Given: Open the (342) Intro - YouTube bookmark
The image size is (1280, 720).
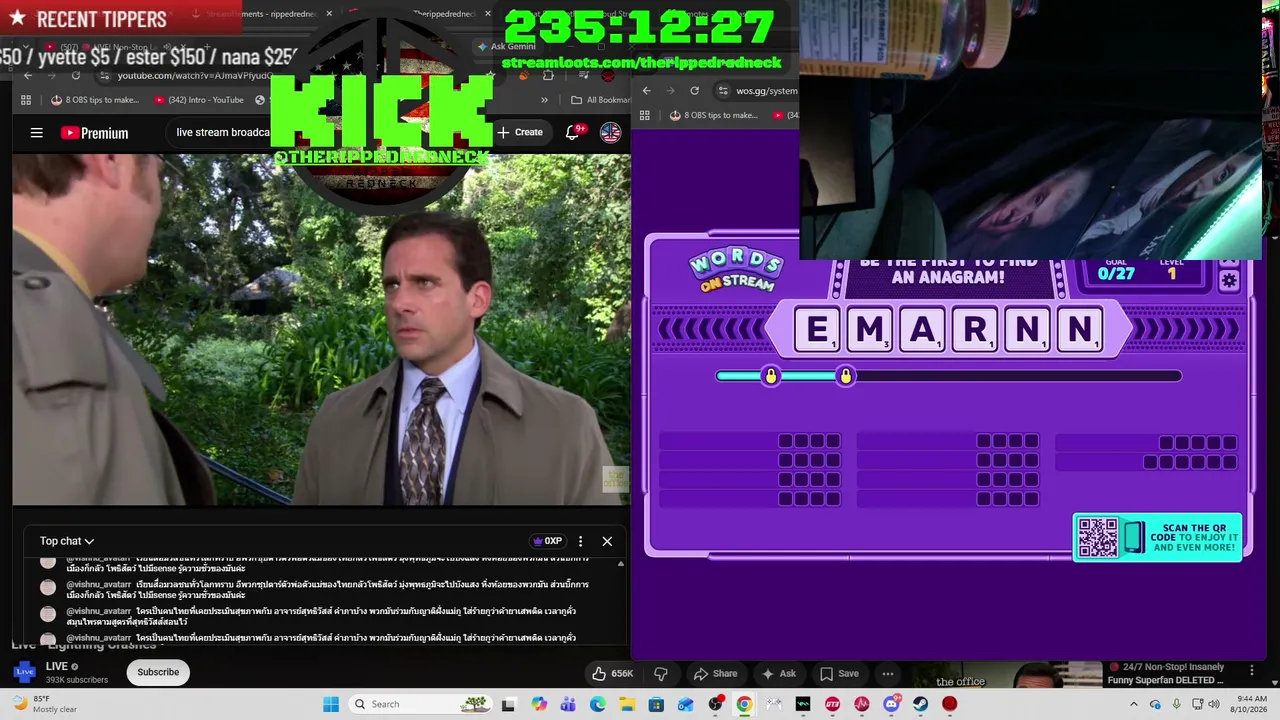Looking at the screenshot, I should pyautogui.click(x=199, y=100).
